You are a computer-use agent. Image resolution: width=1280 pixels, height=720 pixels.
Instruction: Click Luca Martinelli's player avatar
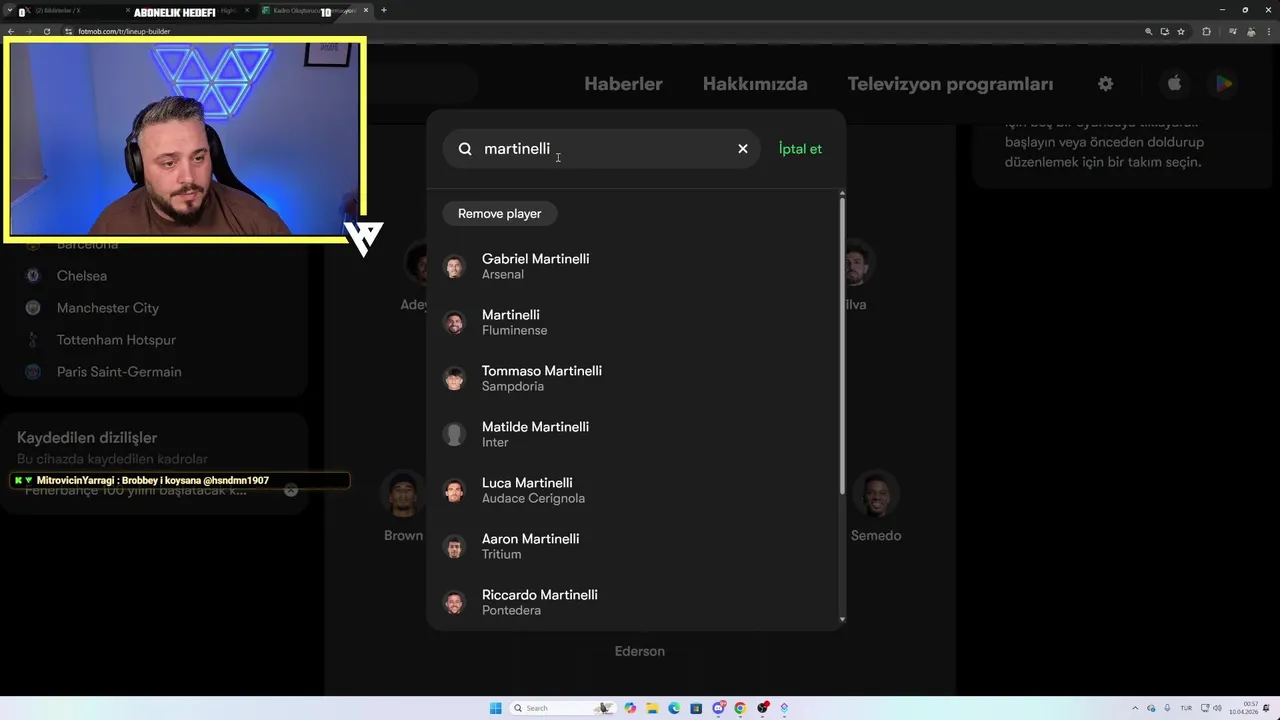click(455, 490)
